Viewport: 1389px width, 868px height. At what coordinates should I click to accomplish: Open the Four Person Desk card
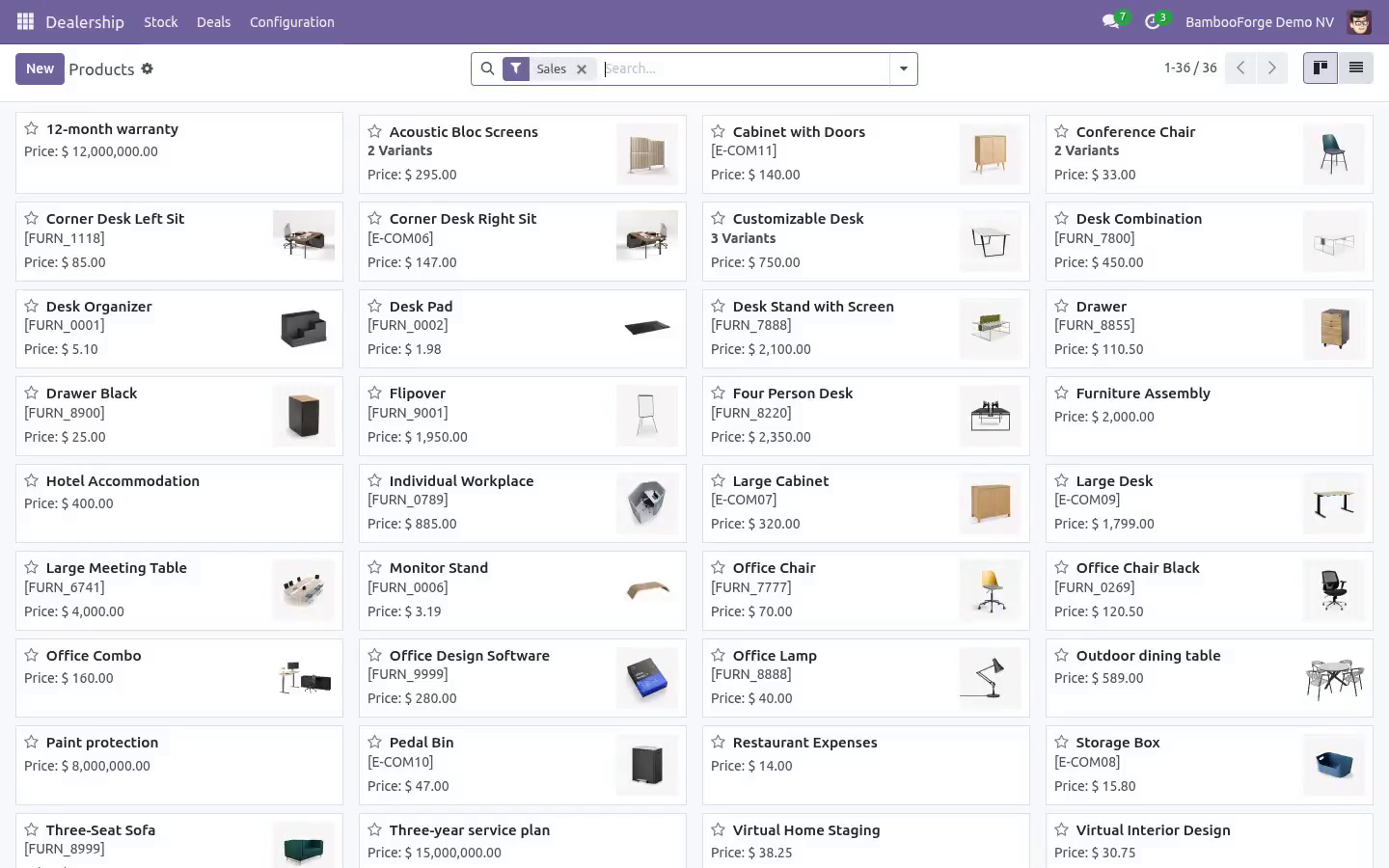[866, 416]
